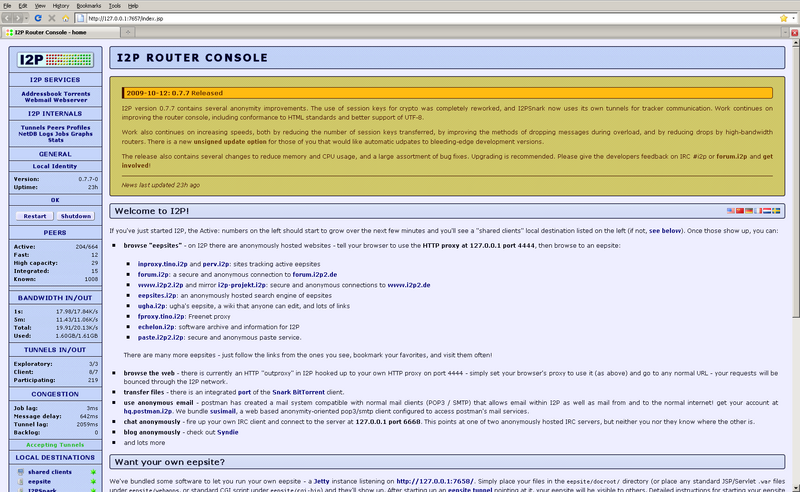This screenshot has width=800, height=492.
Task: Switch language with the German flag icon
Action: (x=748, y=211)
